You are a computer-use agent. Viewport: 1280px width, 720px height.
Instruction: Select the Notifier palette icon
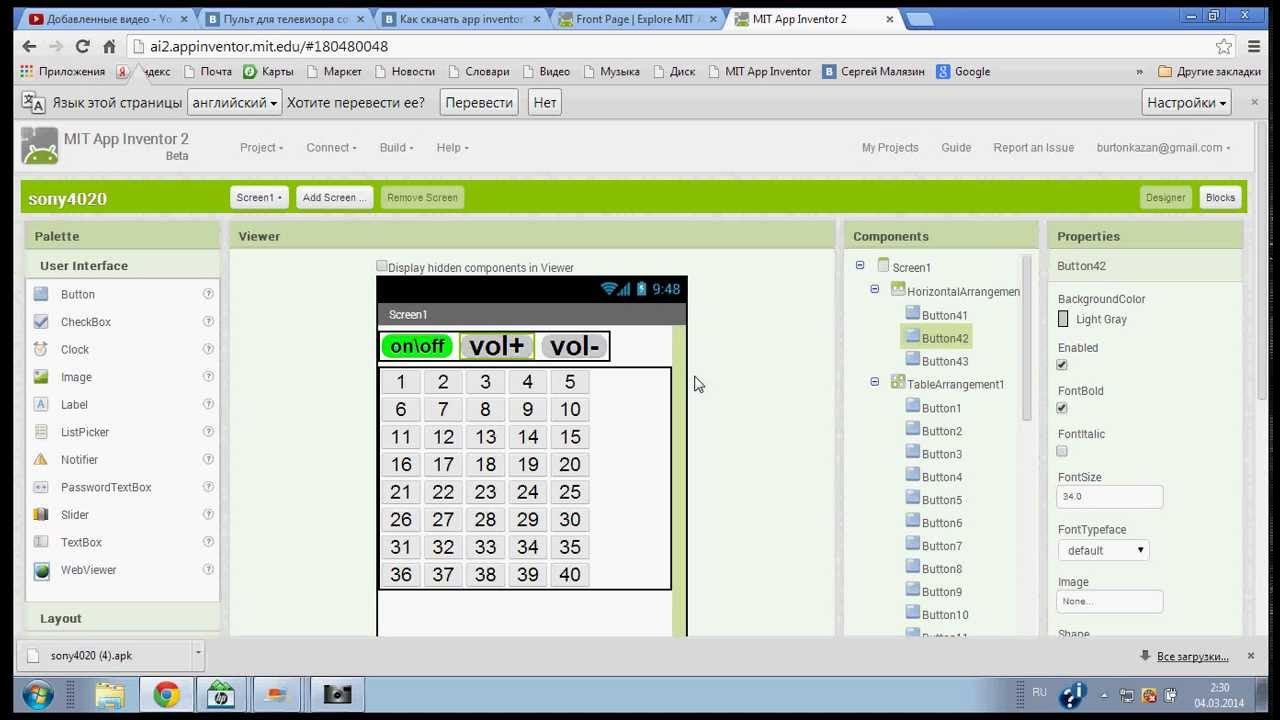[41, 459]
